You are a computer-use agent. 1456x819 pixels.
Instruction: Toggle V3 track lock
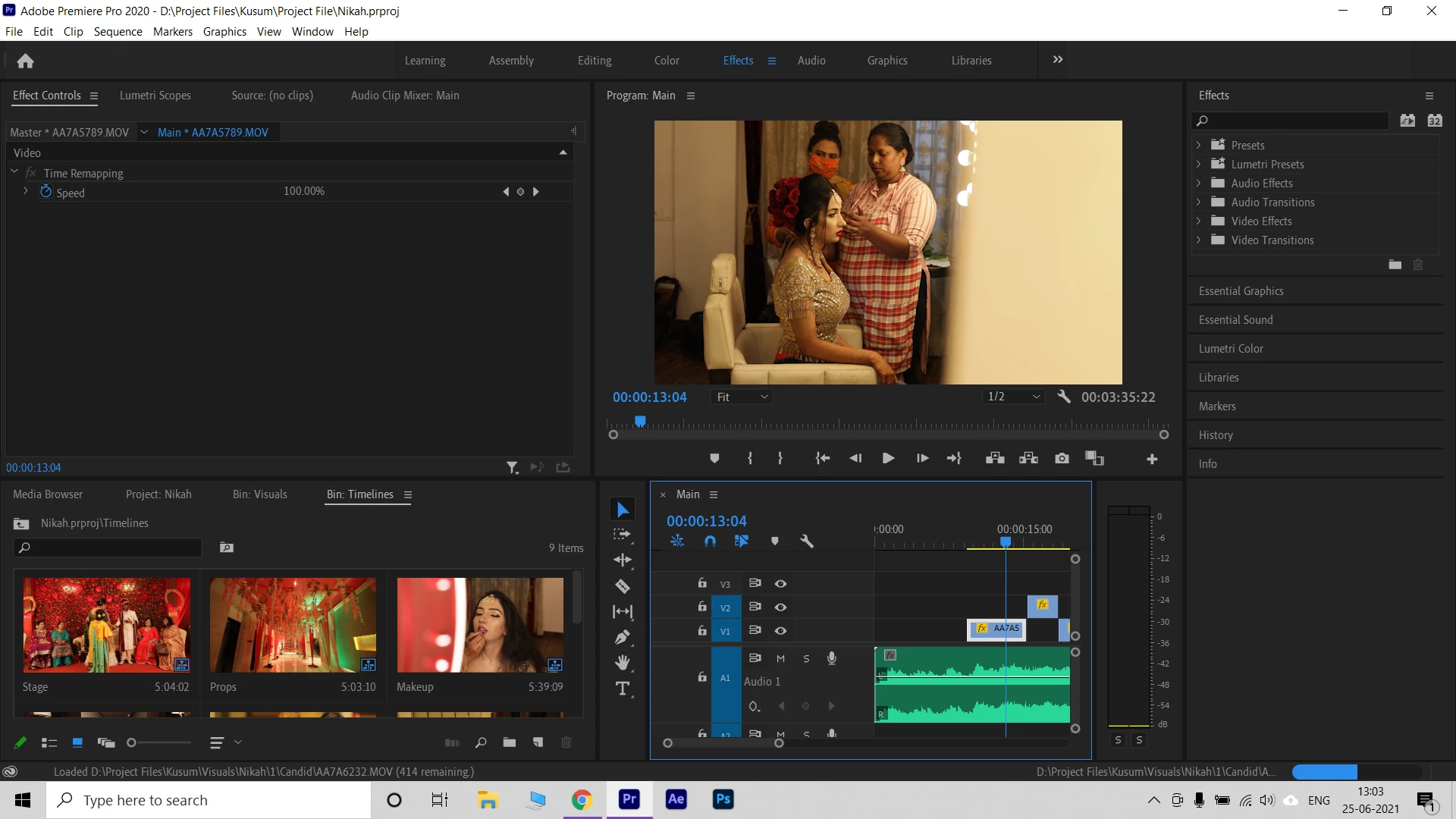tap(702, 583)
